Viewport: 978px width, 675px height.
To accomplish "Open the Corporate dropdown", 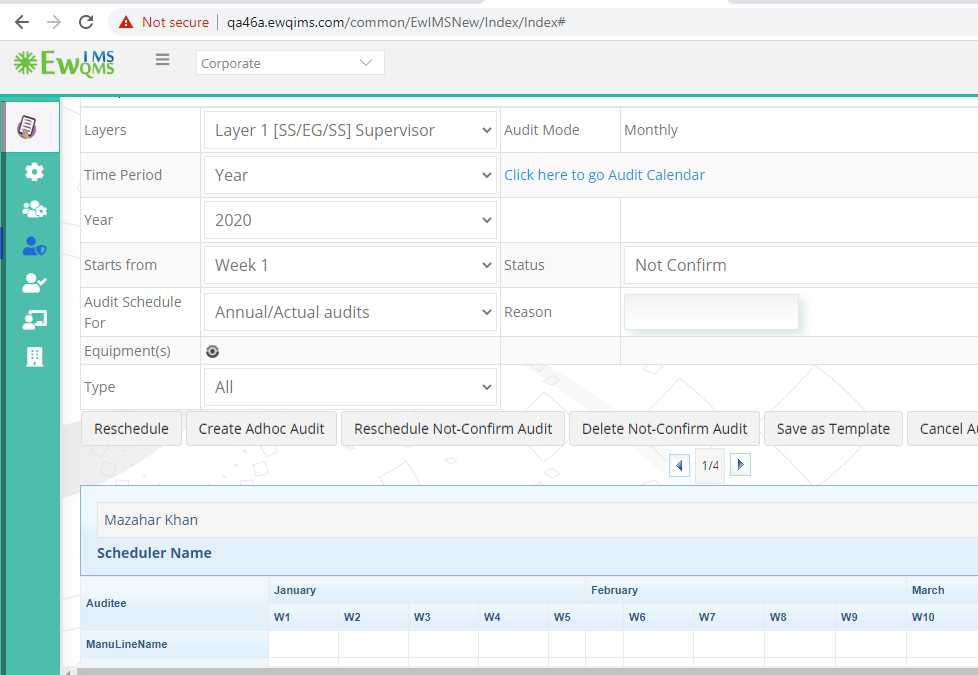I will point(290,63).
